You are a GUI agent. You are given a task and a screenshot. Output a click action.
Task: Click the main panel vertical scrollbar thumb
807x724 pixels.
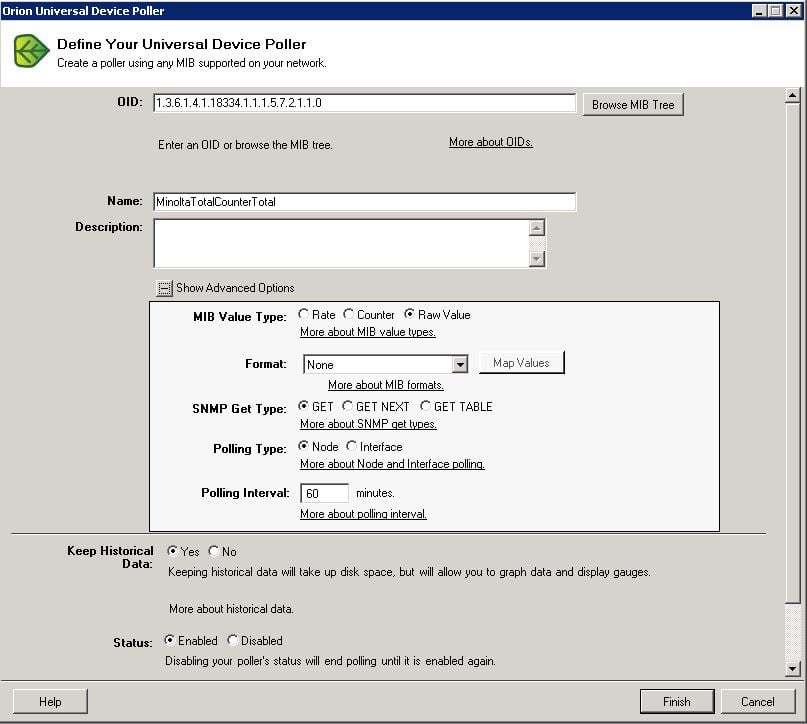point(792,352)
